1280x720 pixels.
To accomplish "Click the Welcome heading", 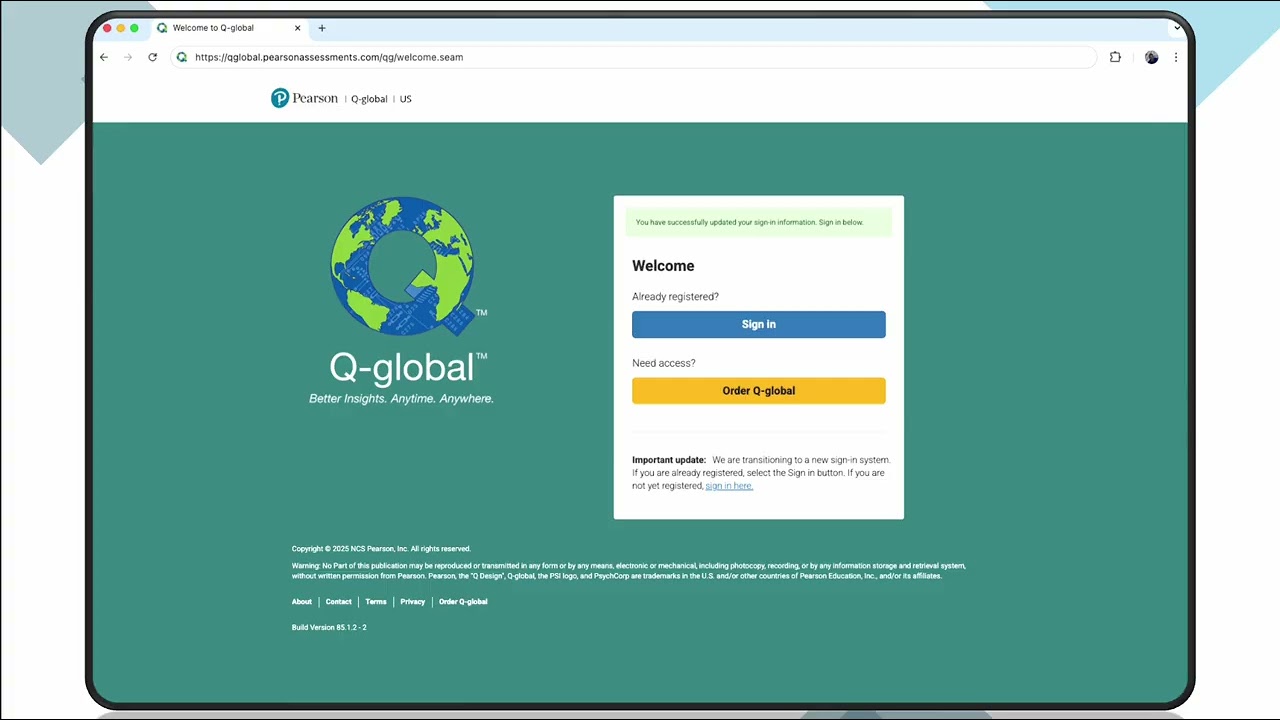I will pyautogui.click(x=663, y=266).
